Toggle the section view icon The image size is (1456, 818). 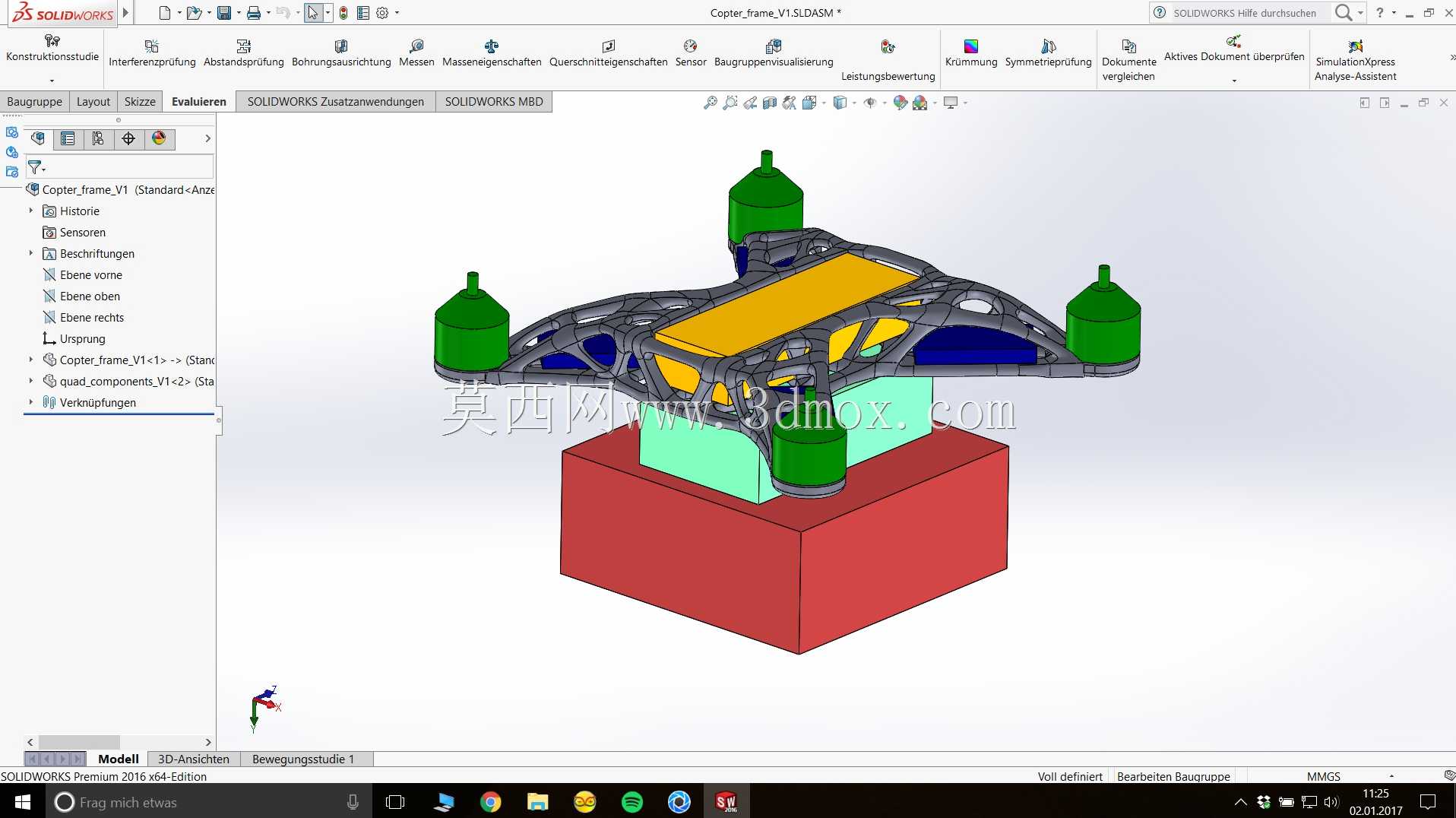pos(770,103)
